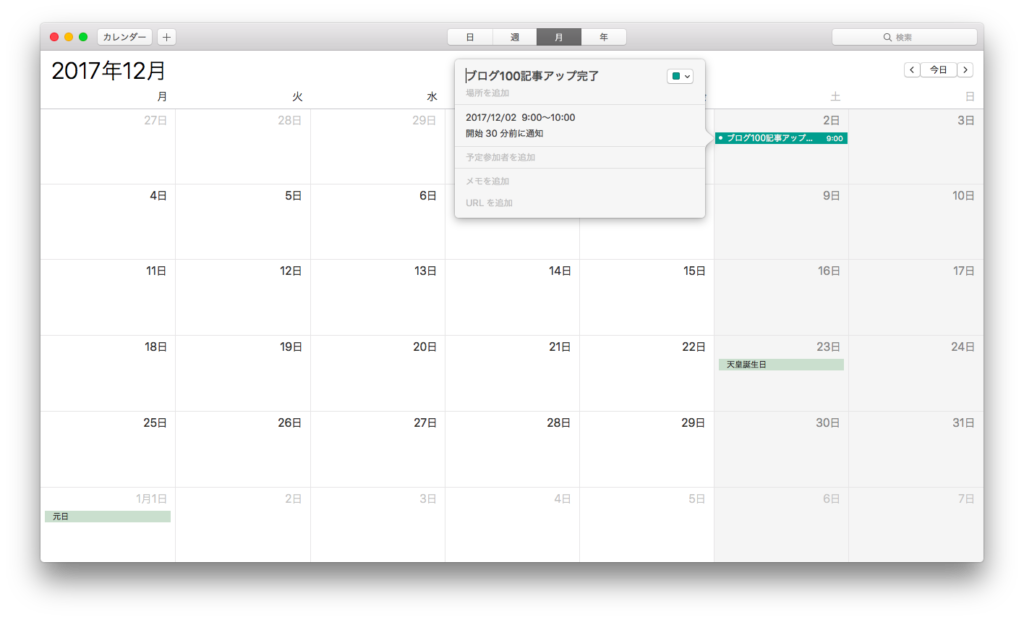Go to next month with right chevron
Screen dimensions: 1024x620
pyautogui.click(x=965, y=70)
